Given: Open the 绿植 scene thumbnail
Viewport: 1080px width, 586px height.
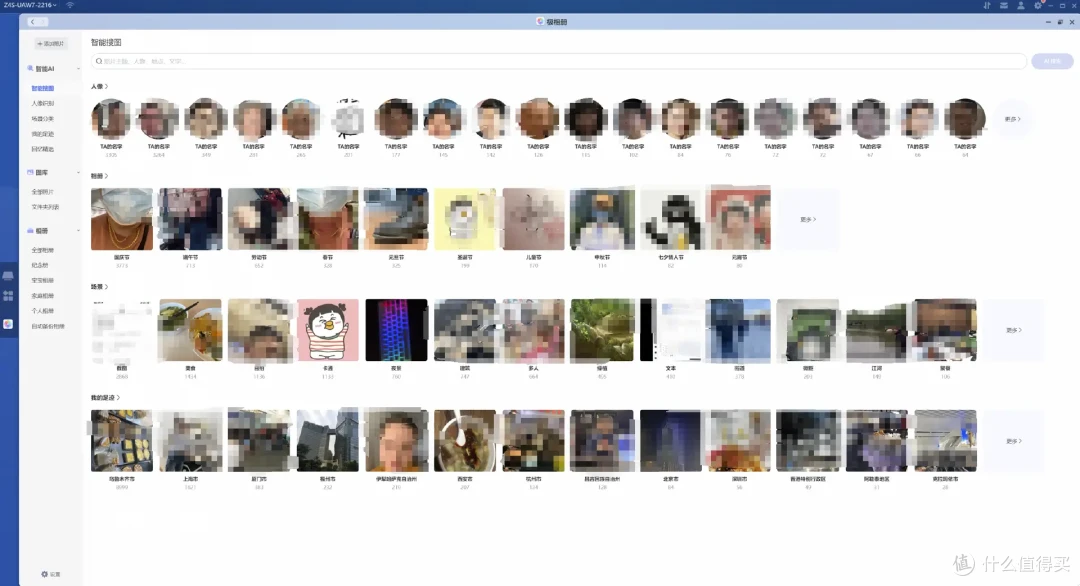Looking at the screenshot, I should point(602,330).
